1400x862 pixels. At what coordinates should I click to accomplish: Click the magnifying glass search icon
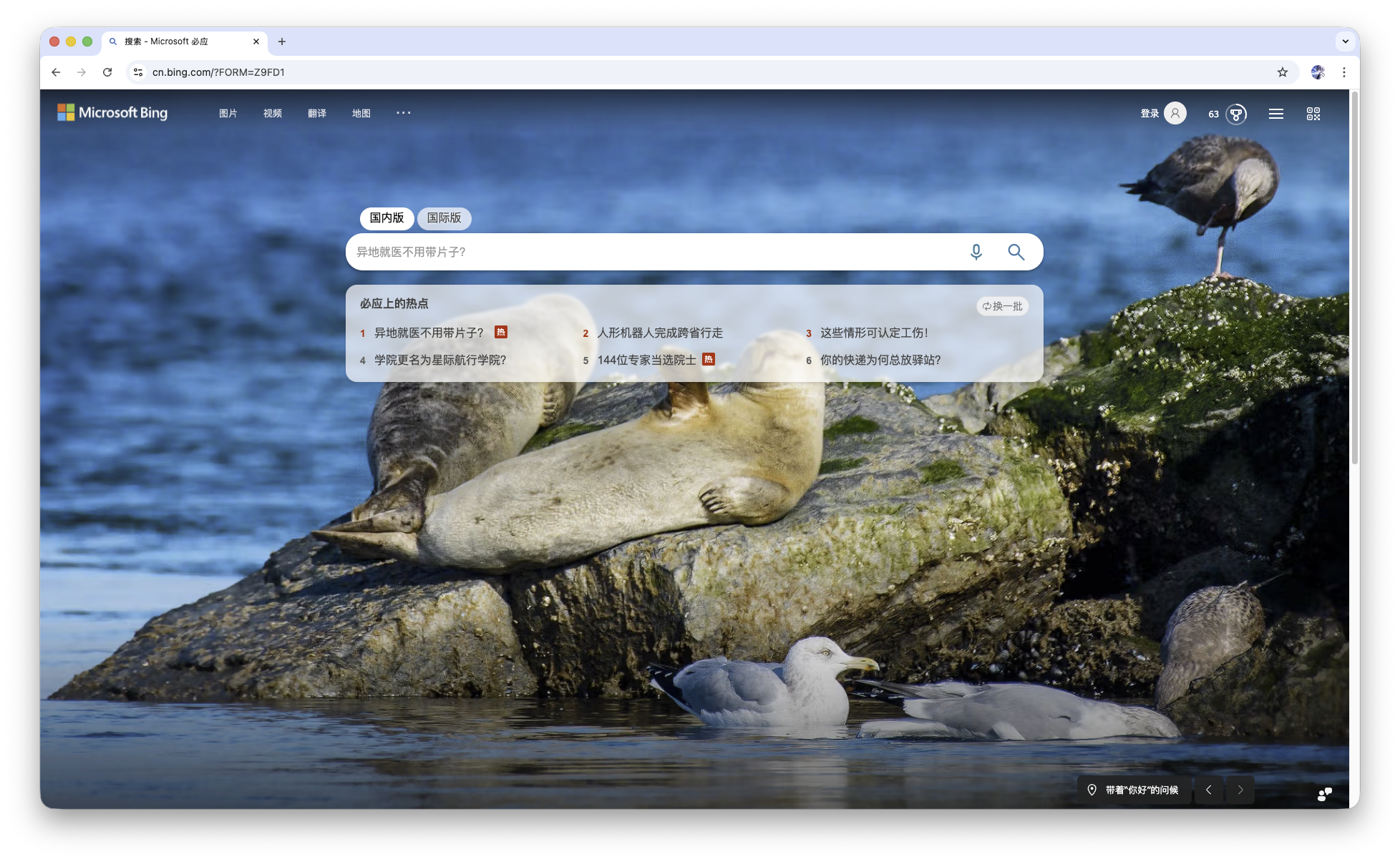pos(1016,252)
